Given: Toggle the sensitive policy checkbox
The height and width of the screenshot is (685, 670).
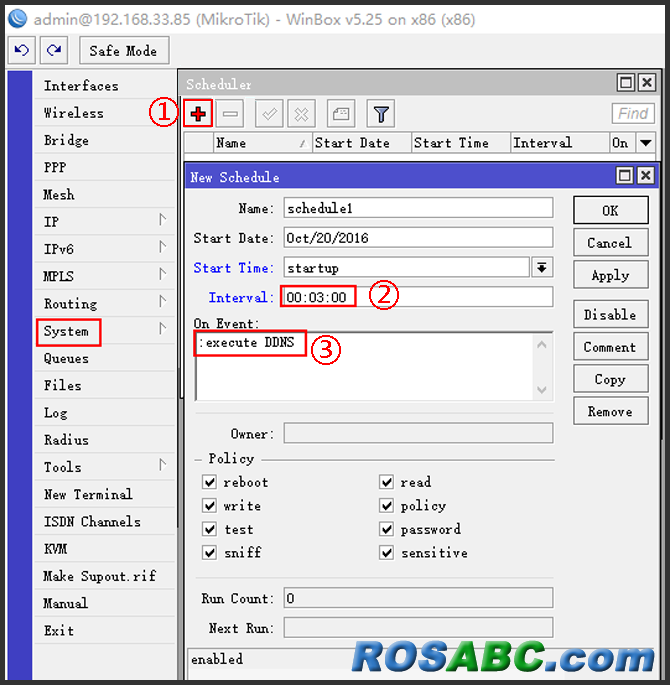Looking at the screenshot, I should [386, 553].
